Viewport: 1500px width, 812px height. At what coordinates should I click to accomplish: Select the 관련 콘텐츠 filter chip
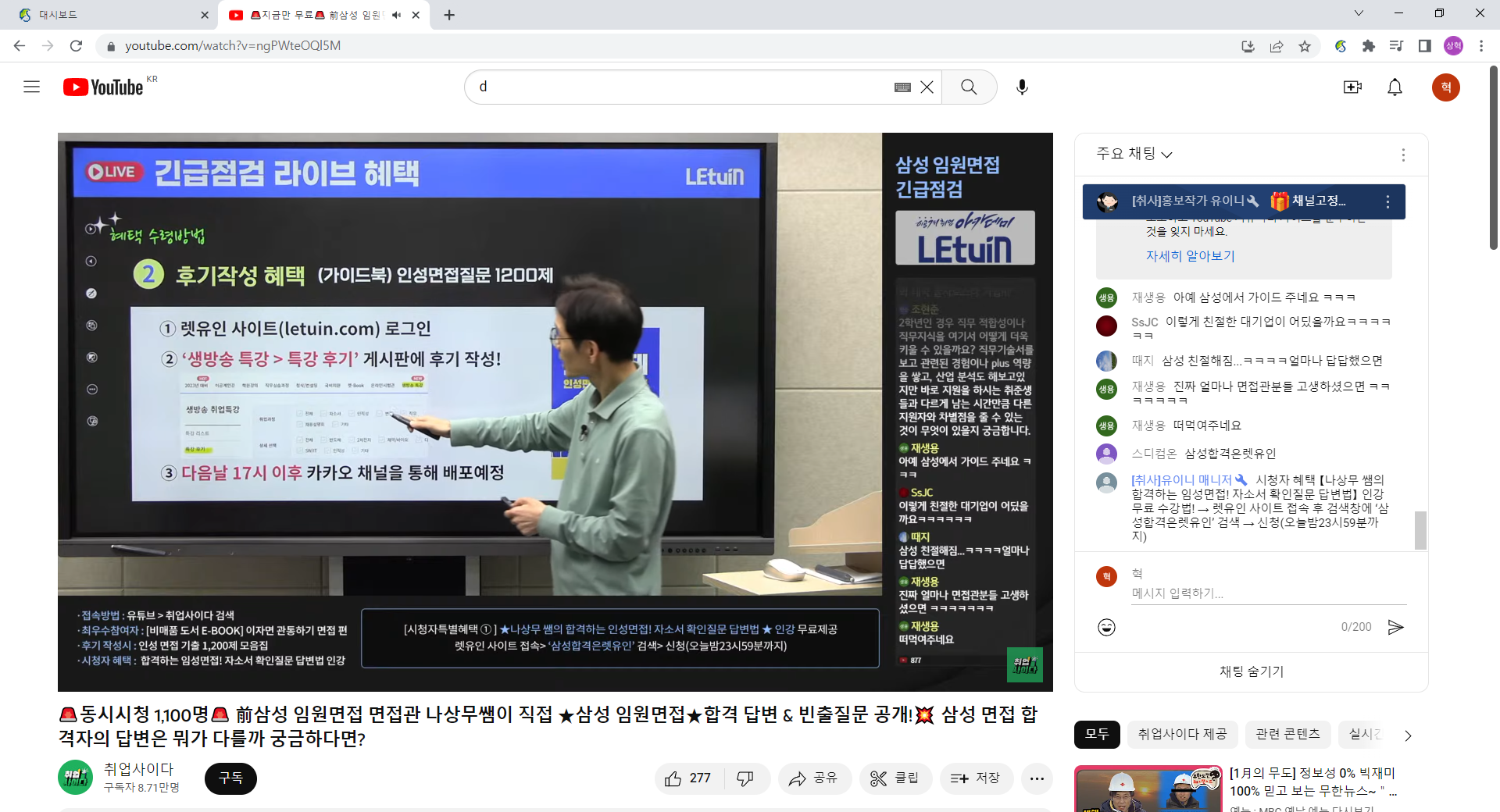[x=1287, y=734]
